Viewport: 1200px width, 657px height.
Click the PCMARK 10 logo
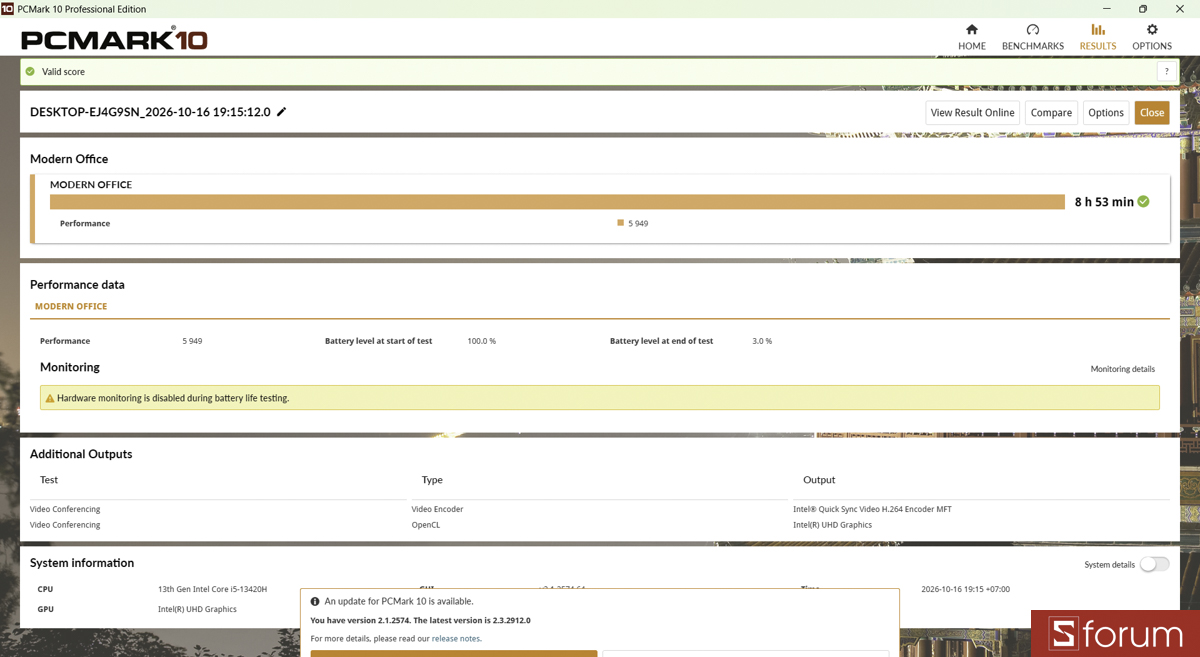pos(114,40)
